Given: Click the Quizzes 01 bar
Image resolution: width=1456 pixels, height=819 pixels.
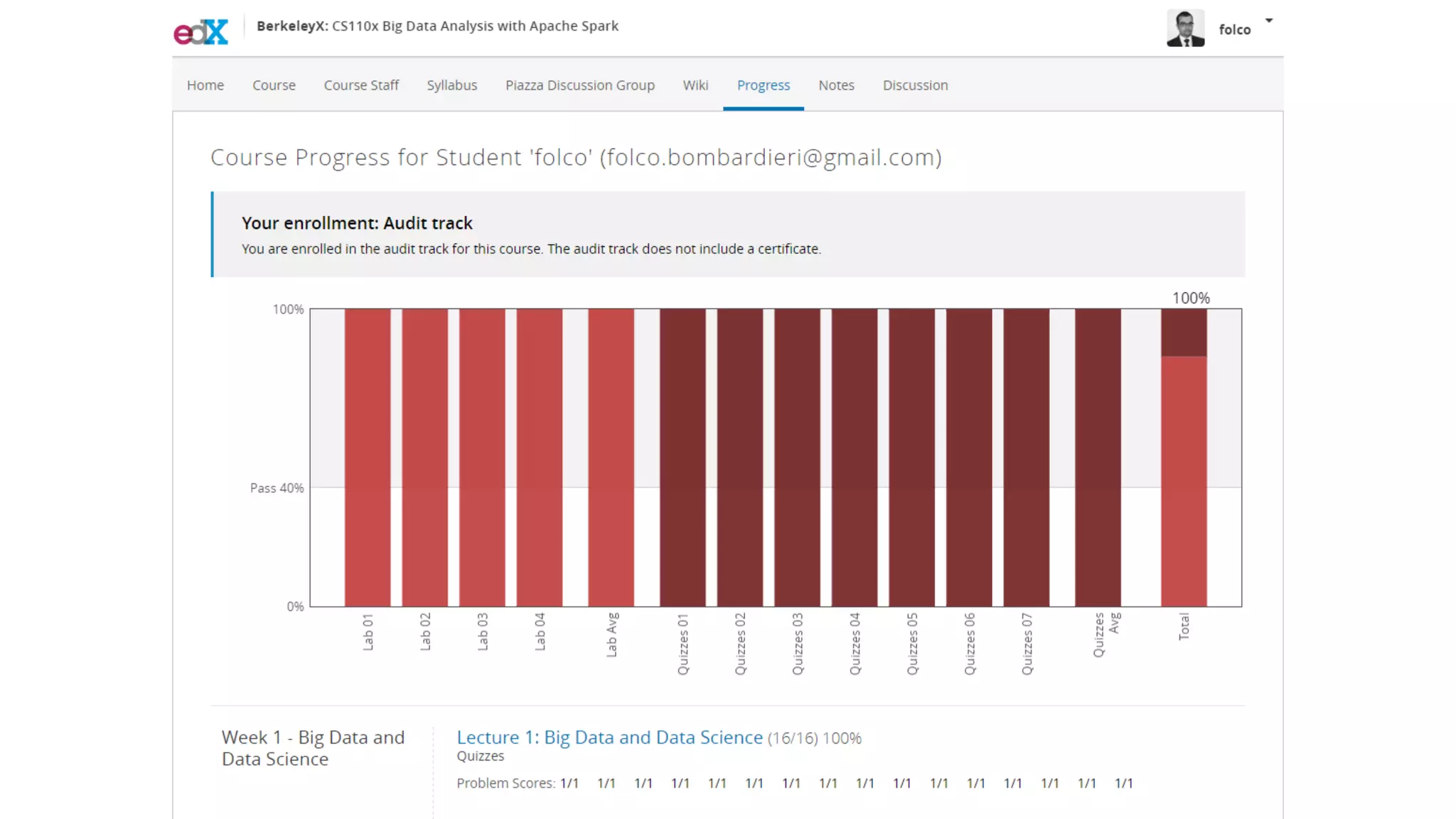Looking at the screenshot, I should click(x=682, y=457).
